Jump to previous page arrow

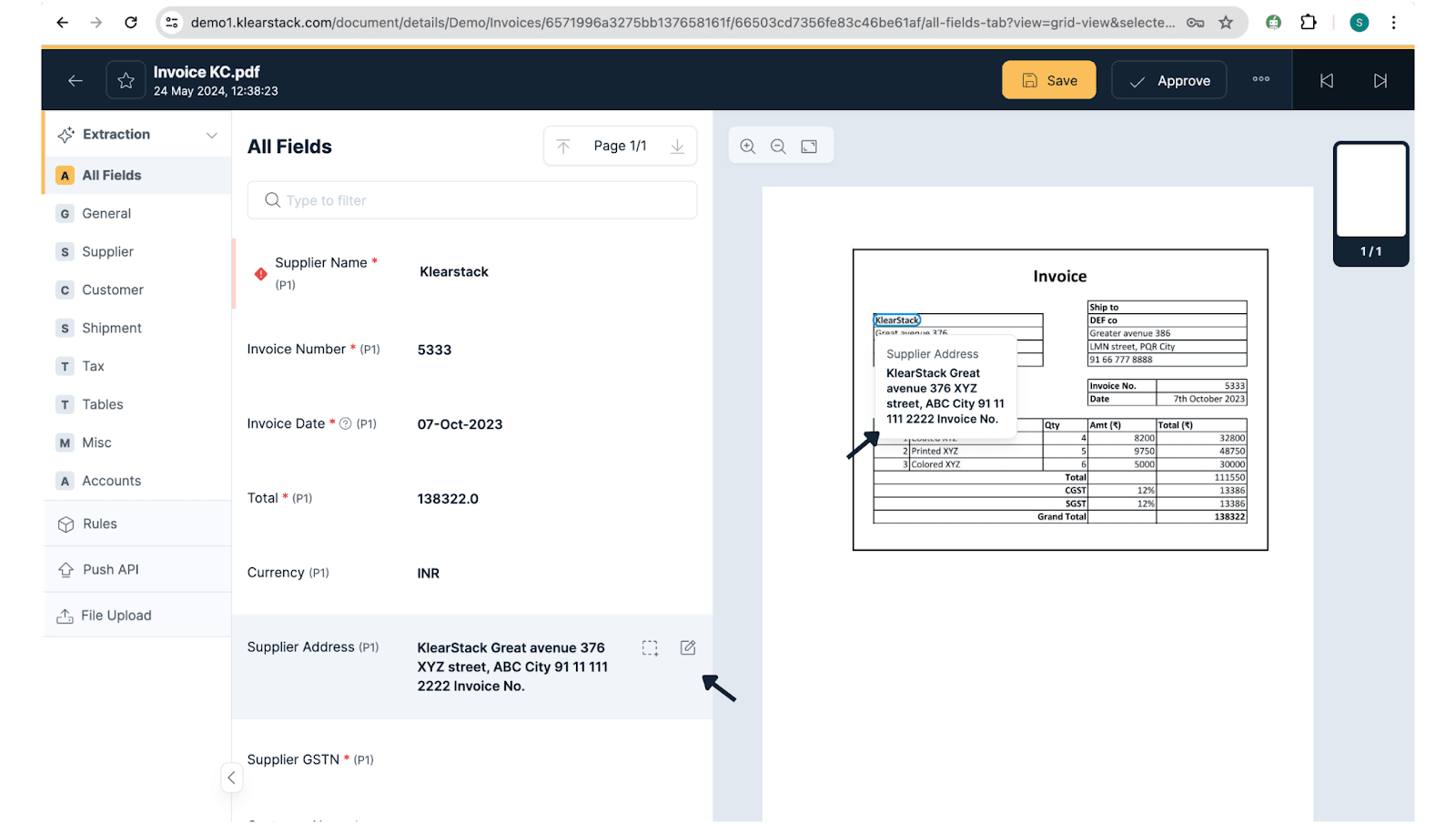click(563, 147)
